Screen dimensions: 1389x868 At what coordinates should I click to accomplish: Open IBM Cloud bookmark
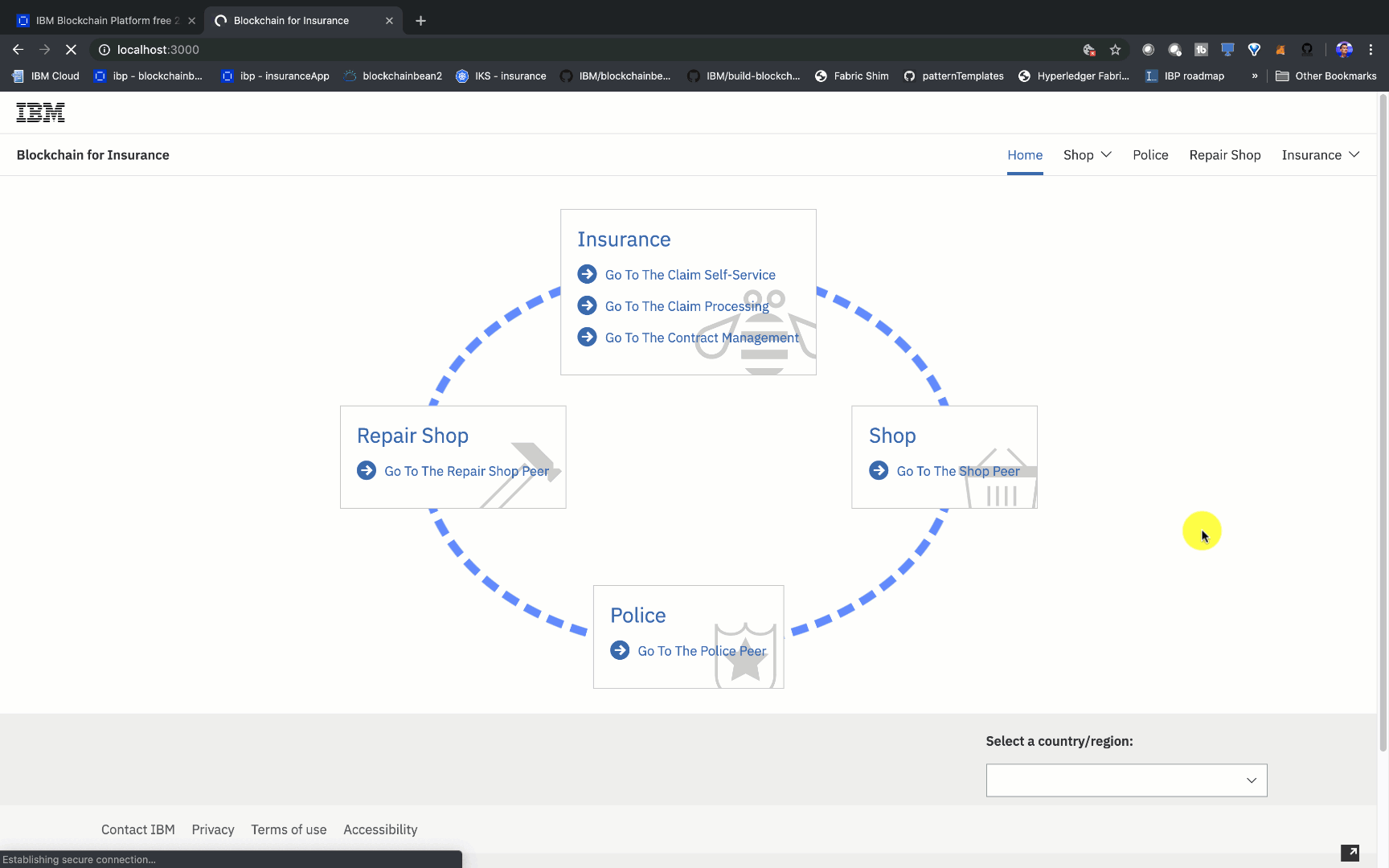pyautogui.click(x=46, y=76)
